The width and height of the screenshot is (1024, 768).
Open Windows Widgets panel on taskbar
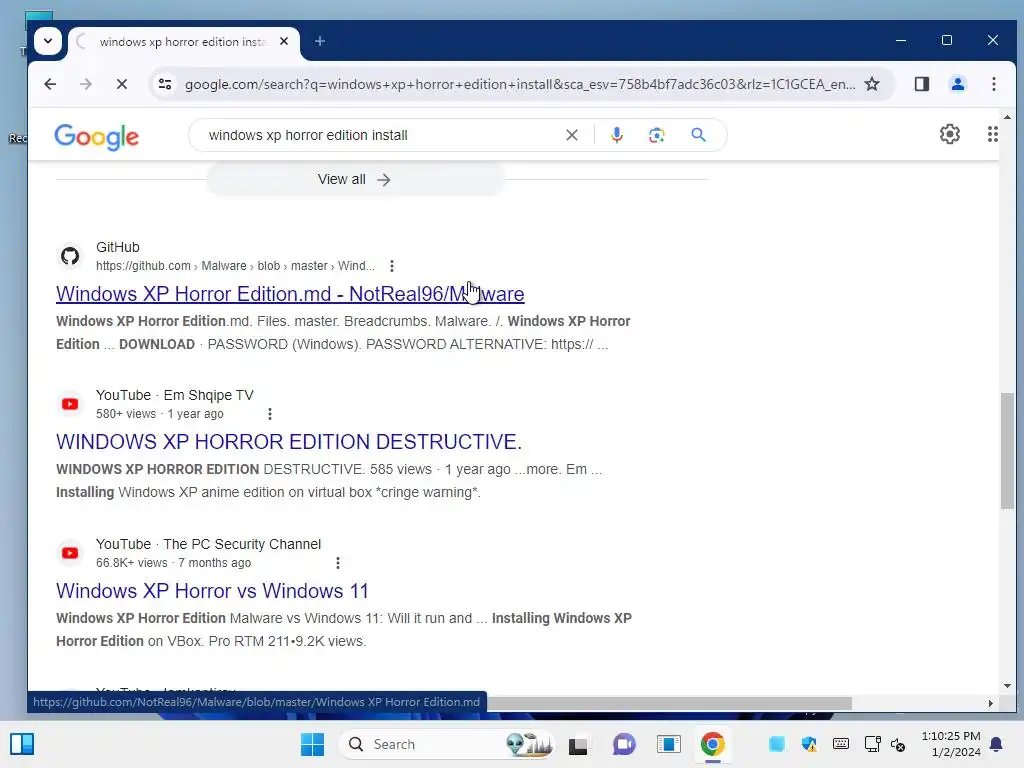click(x=22, y=744)
